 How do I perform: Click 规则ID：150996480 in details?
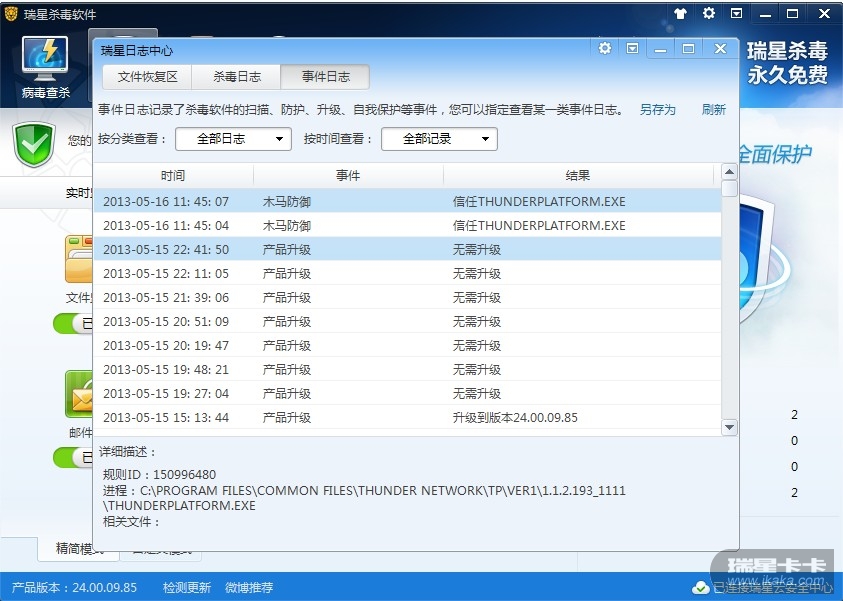pyautogui.click(x=159, y=475)
